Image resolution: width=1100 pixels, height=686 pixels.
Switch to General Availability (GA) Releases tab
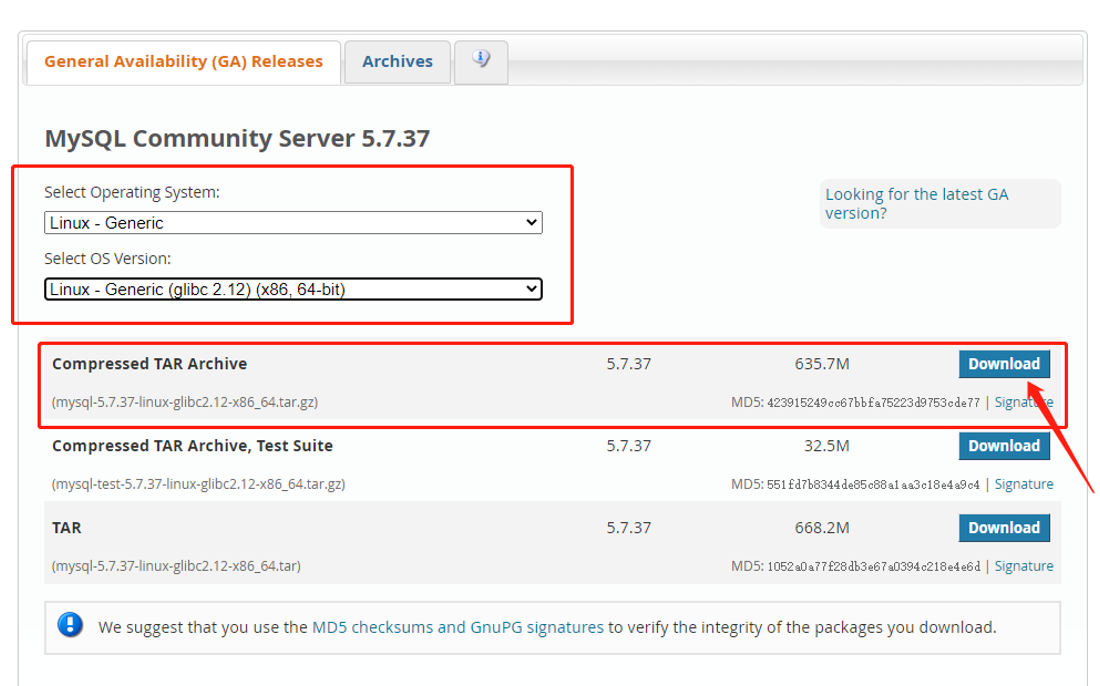click(183, 62)
